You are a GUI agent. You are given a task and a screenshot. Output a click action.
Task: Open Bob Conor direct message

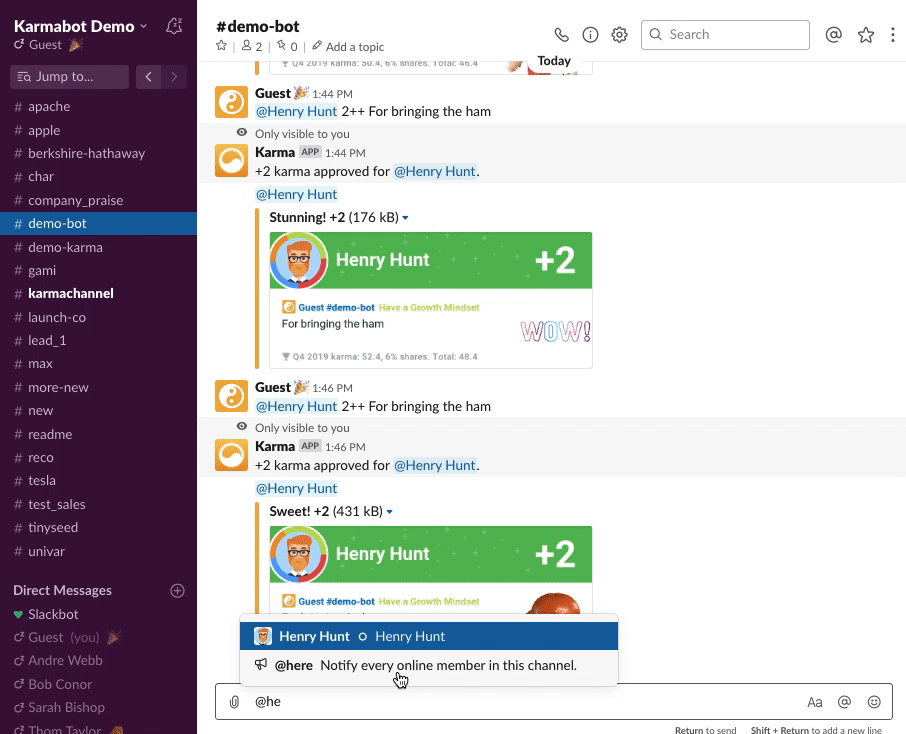pos(98,684)
